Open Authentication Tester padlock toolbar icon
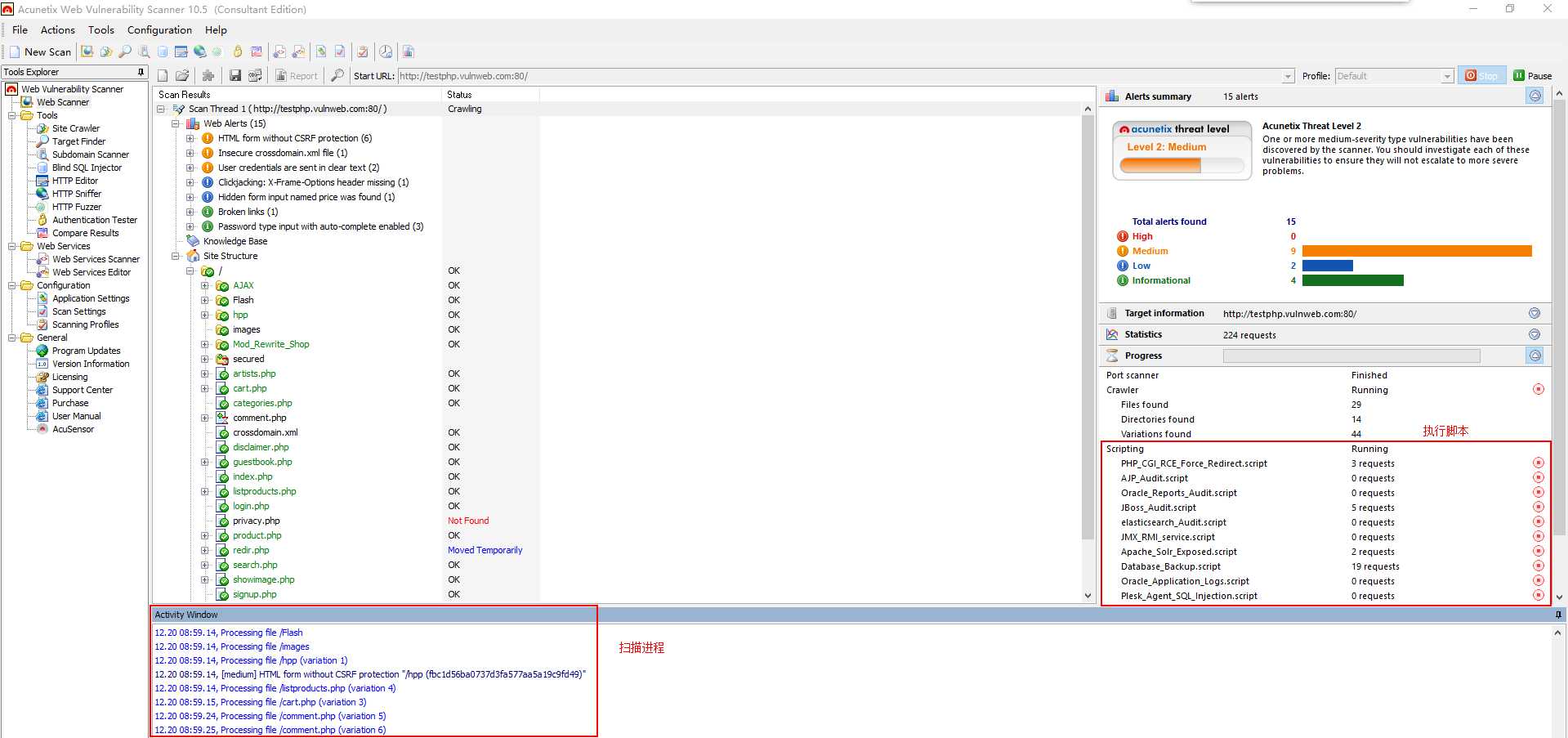 (x=237, y=51)
